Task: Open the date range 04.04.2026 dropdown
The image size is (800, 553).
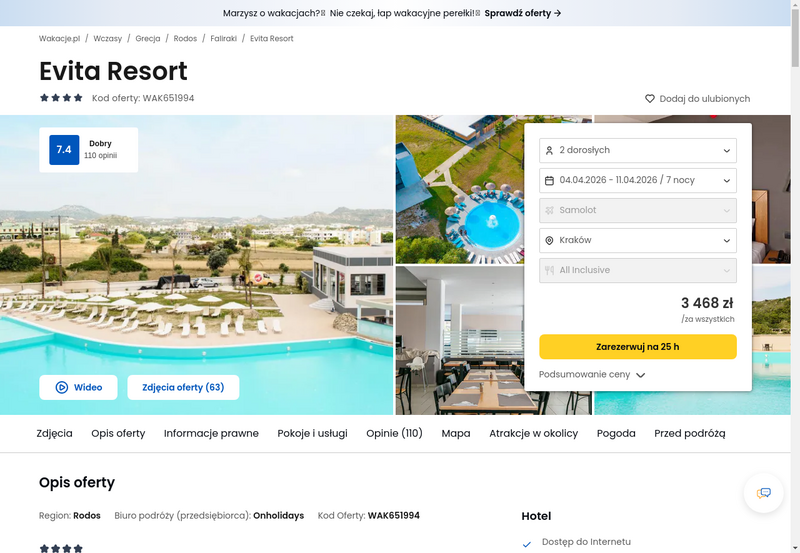Action: pos(638,181)
